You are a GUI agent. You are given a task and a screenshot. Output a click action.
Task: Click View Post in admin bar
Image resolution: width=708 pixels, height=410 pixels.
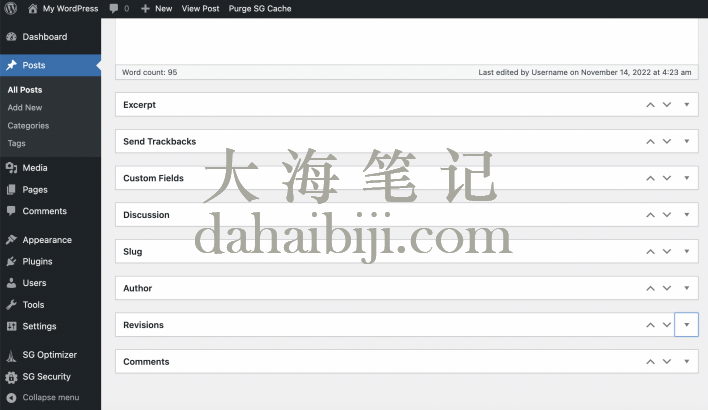click(200, 9)
